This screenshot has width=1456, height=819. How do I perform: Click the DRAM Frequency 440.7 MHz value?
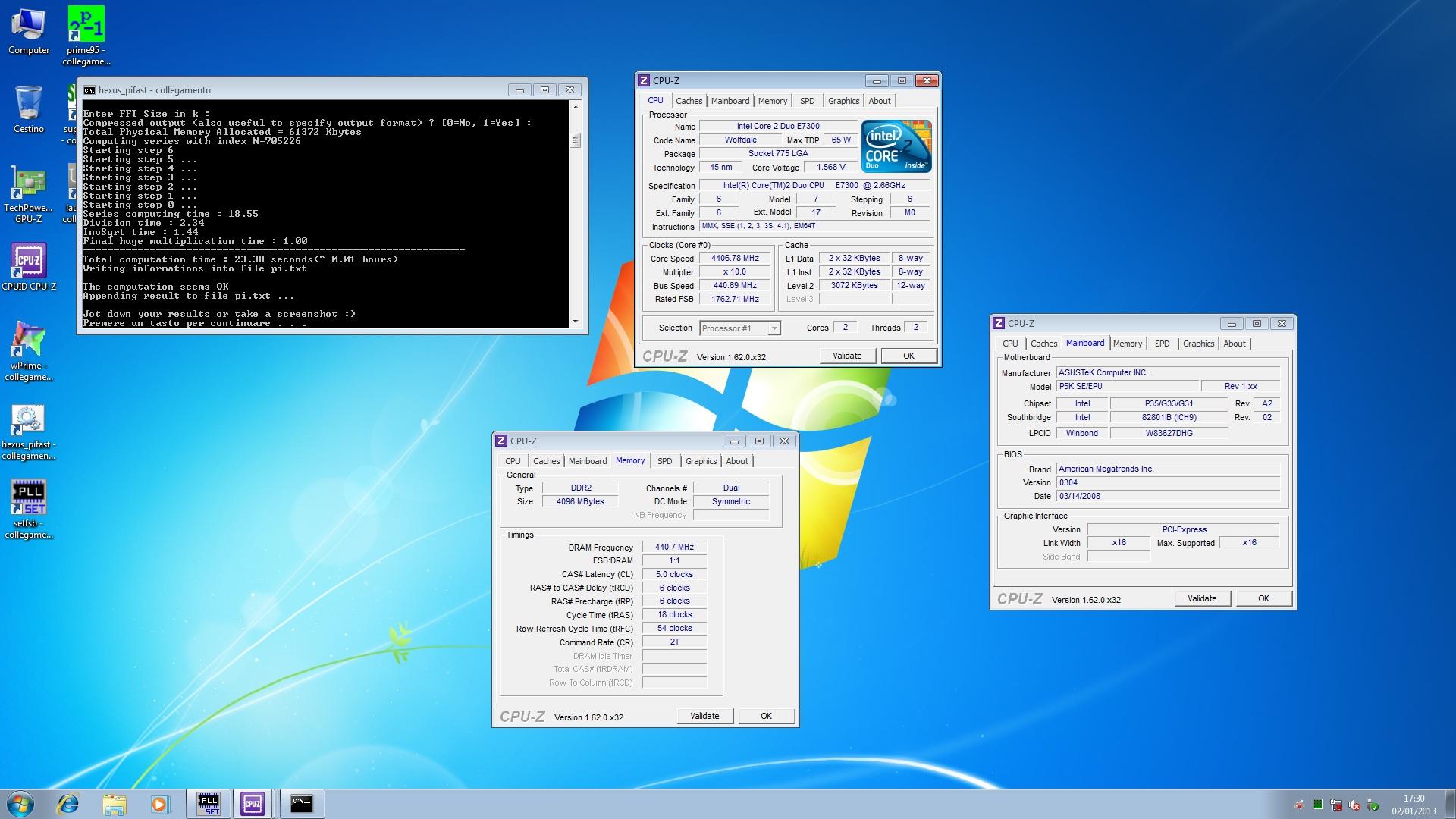coord(674,548)
